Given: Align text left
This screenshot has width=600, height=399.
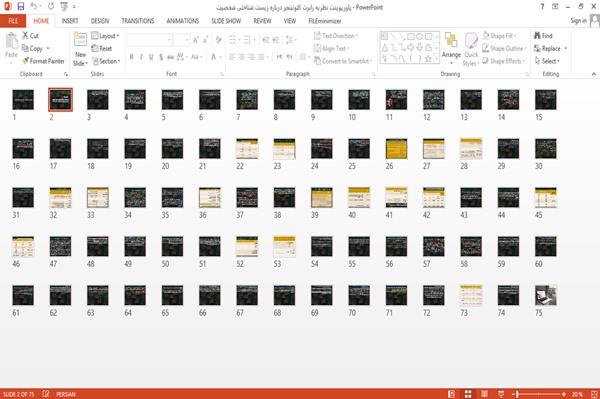Looking at the screenshot, I should [232, 57].
